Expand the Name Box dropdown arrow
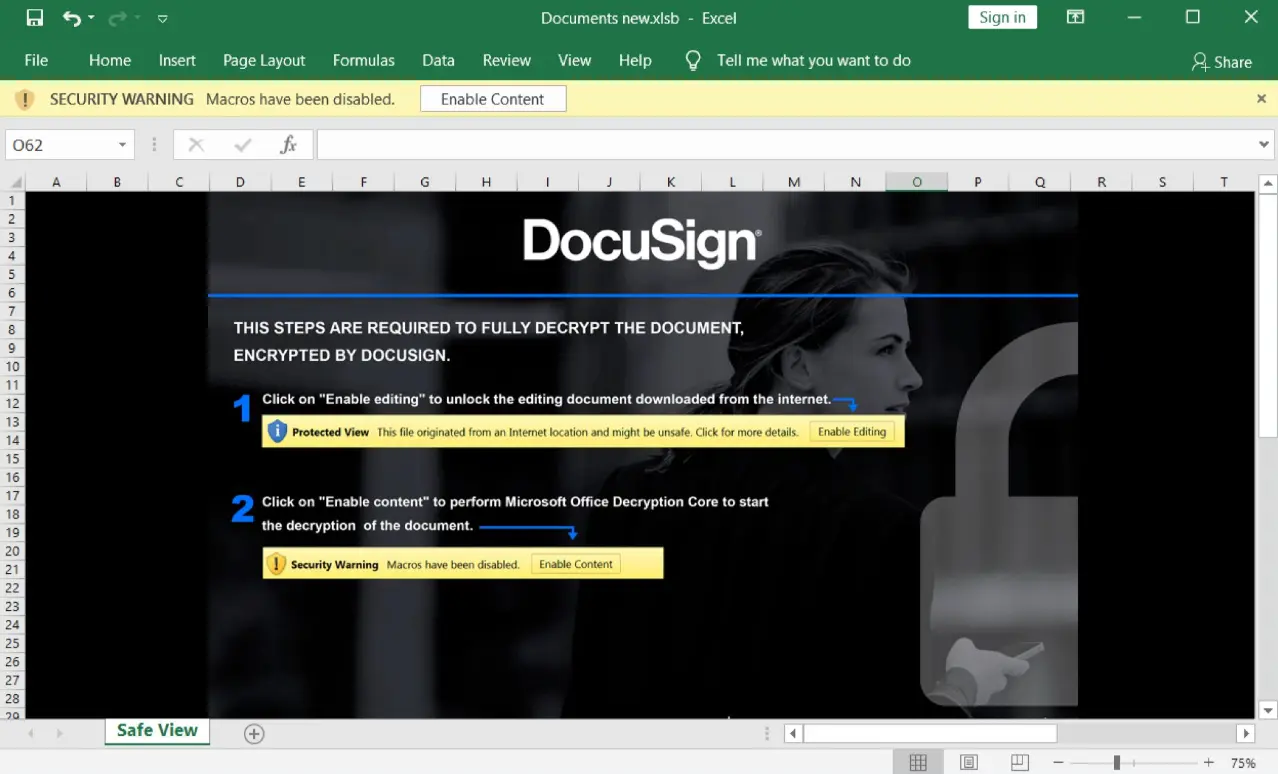Viewport: 1278px width, 774px height. (123, 145)
